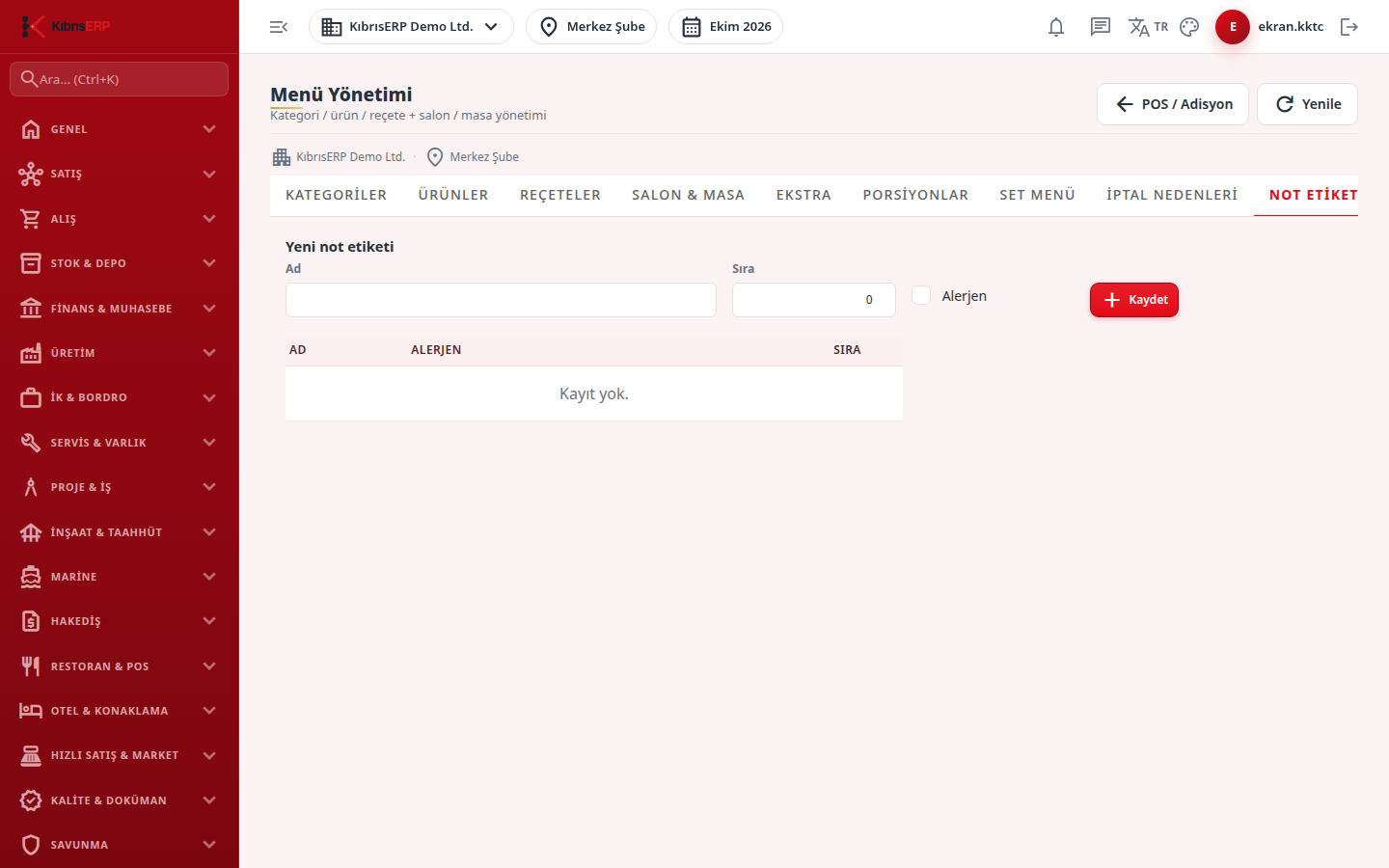This screenshot has width=1389, height=868.
Task: Go back to POS / Adisyon
Action: click(1173, 104)
